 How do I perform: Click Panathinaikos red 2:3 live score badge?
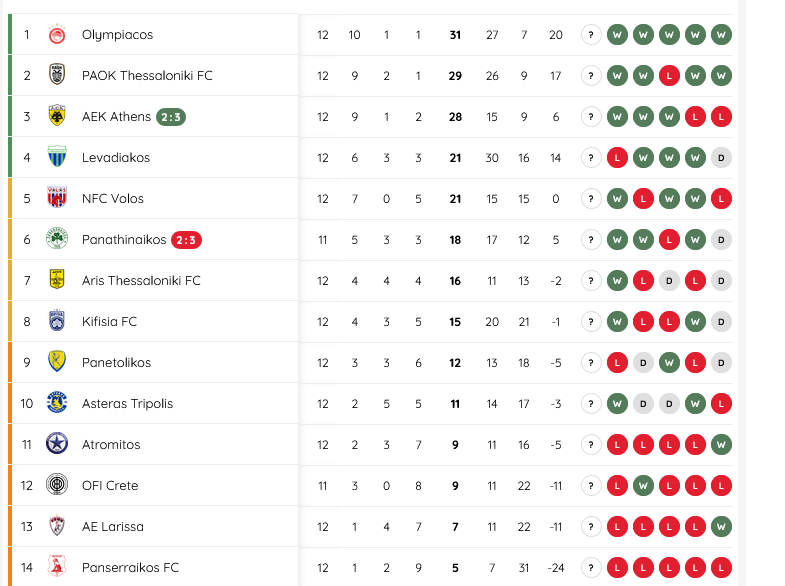click(x=187, y=240)
